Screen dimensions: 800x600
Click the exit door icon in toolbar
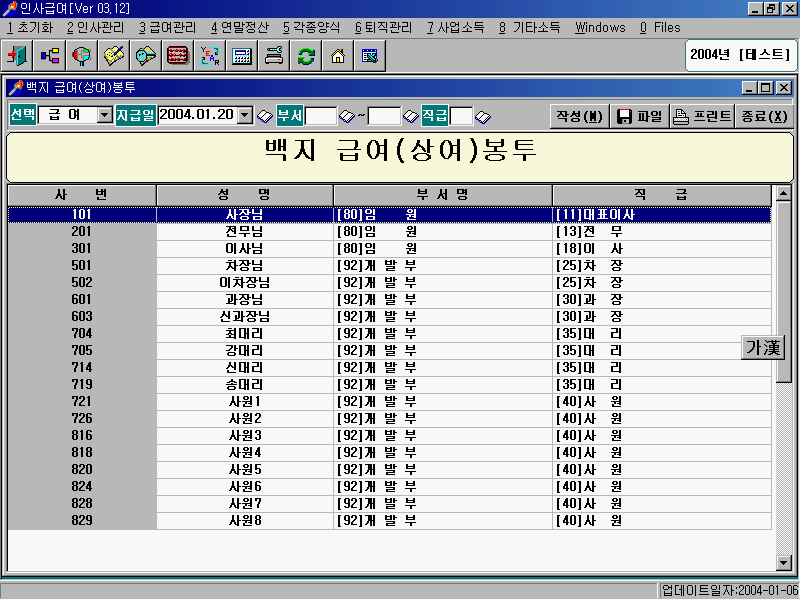(x=17, y=56)
